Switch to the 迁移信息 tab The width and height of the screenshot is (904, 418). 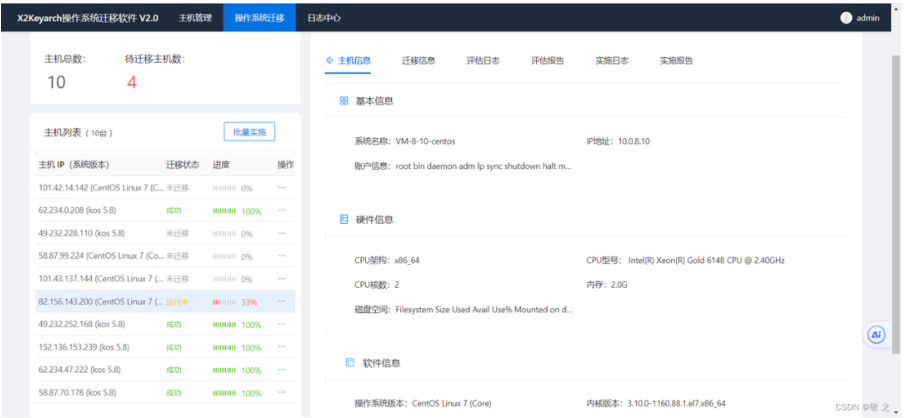(x=418, y=60)
